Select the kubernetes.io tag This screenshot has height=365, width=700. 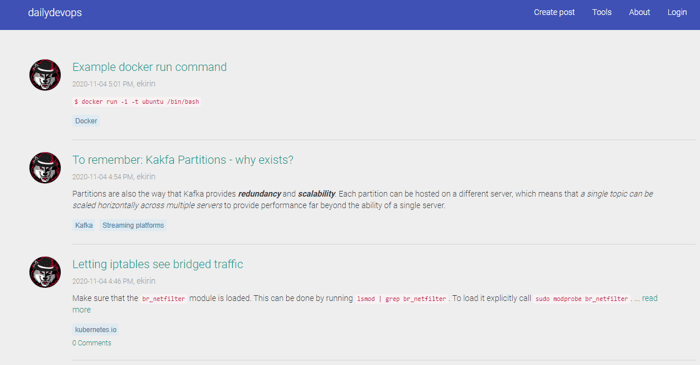(x=96, y=330)
